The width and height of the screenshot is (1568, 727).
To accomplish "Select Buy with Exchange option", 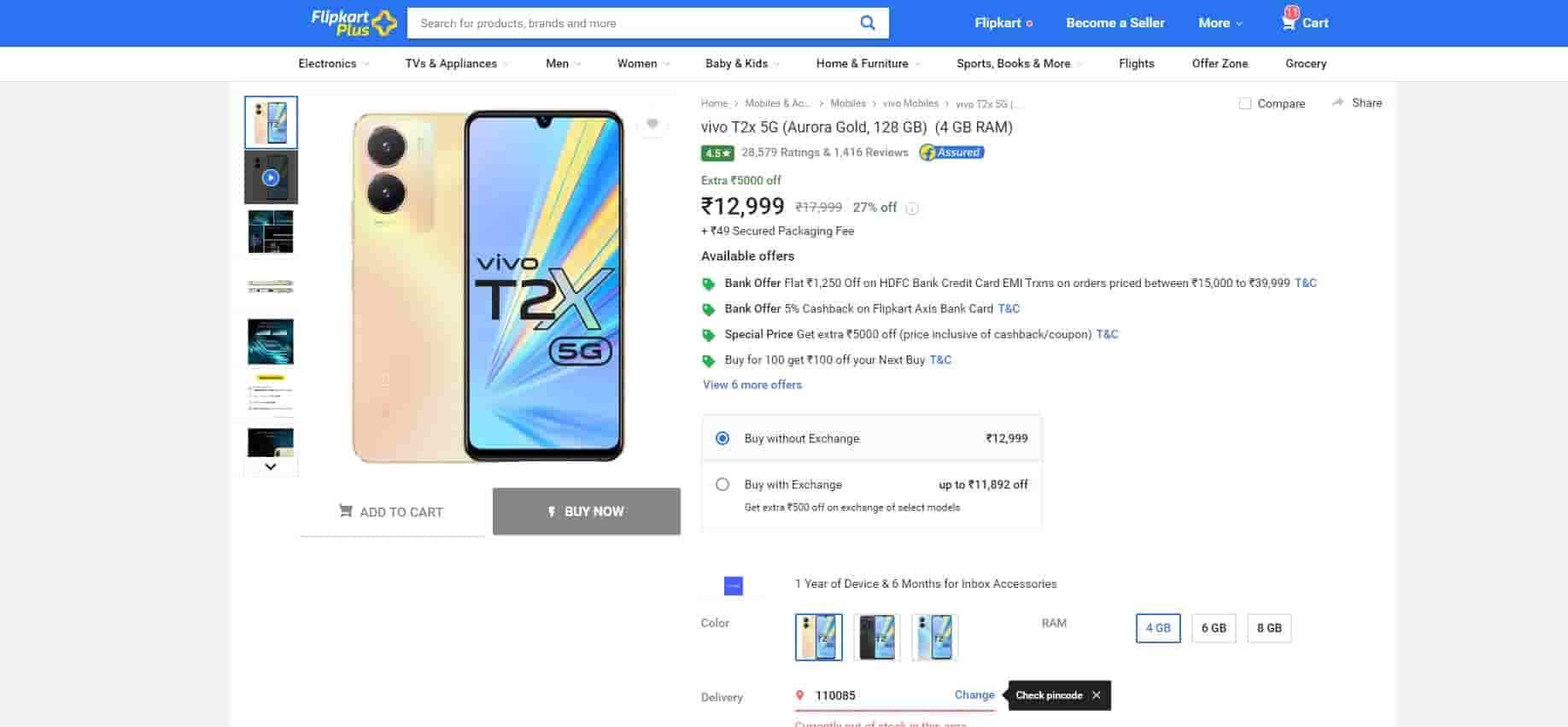I will coord(723,484).
